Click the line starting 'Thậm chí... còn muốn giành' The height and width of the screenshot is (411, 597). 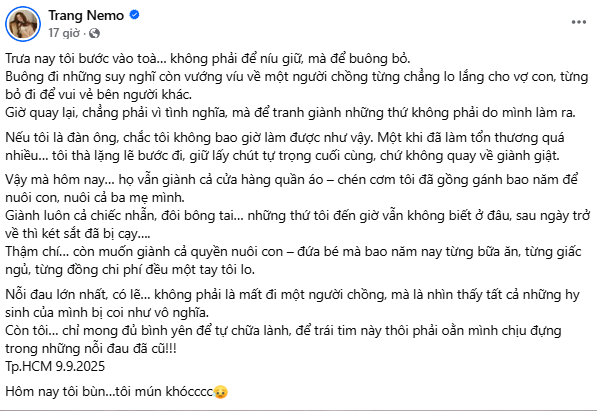[293, 252]
